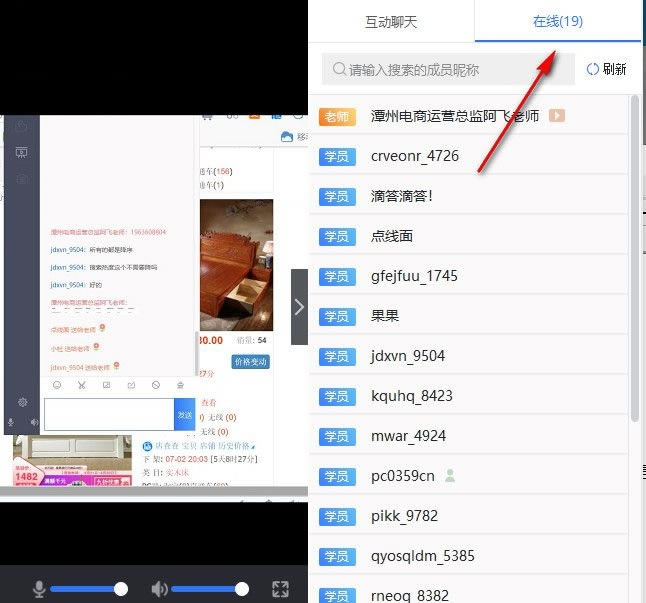Mute the speaker icon in bottom bar

(159, 589)
